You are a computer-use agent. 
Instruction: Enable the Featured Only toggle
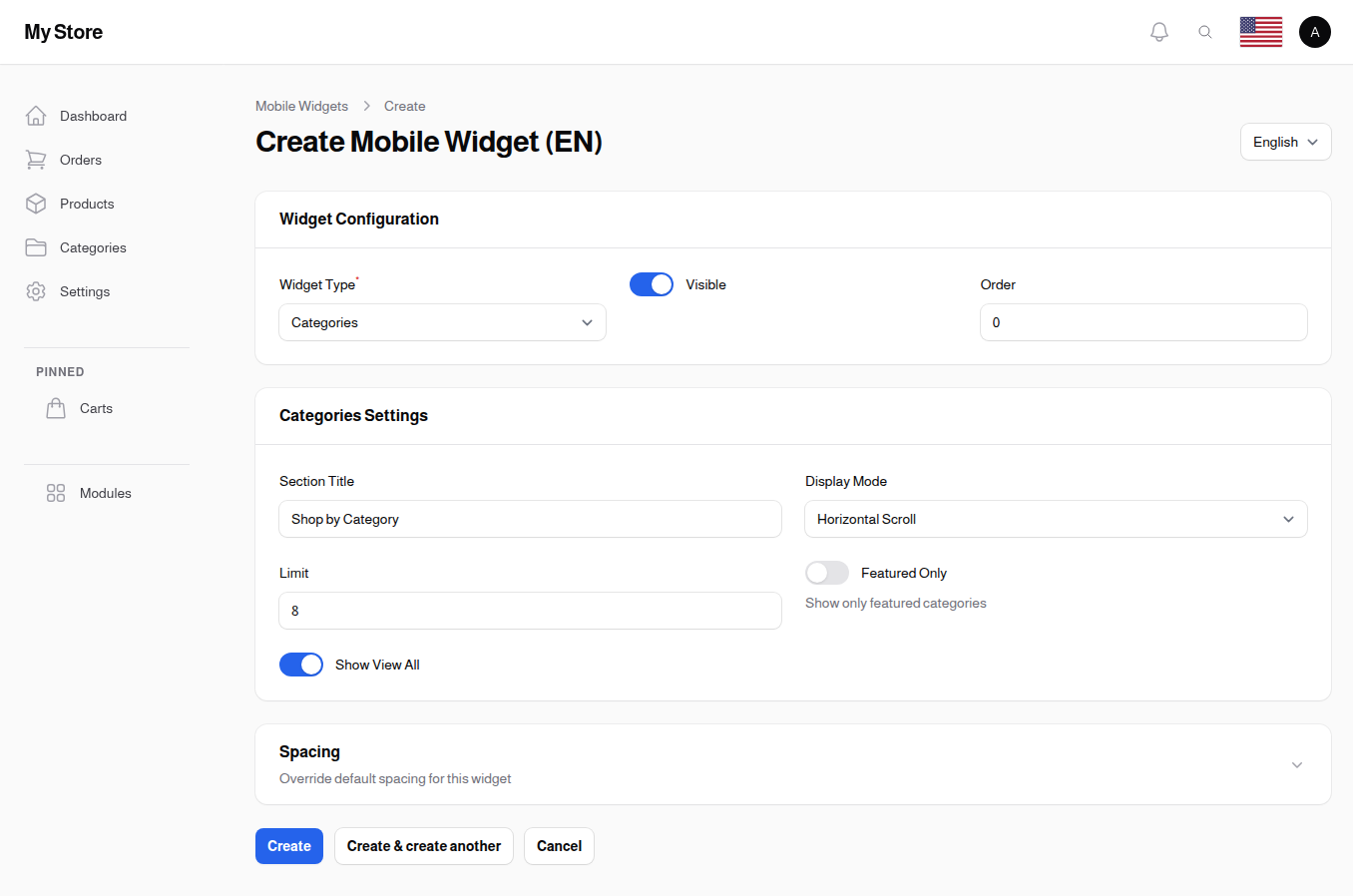(x=826, y=573)
